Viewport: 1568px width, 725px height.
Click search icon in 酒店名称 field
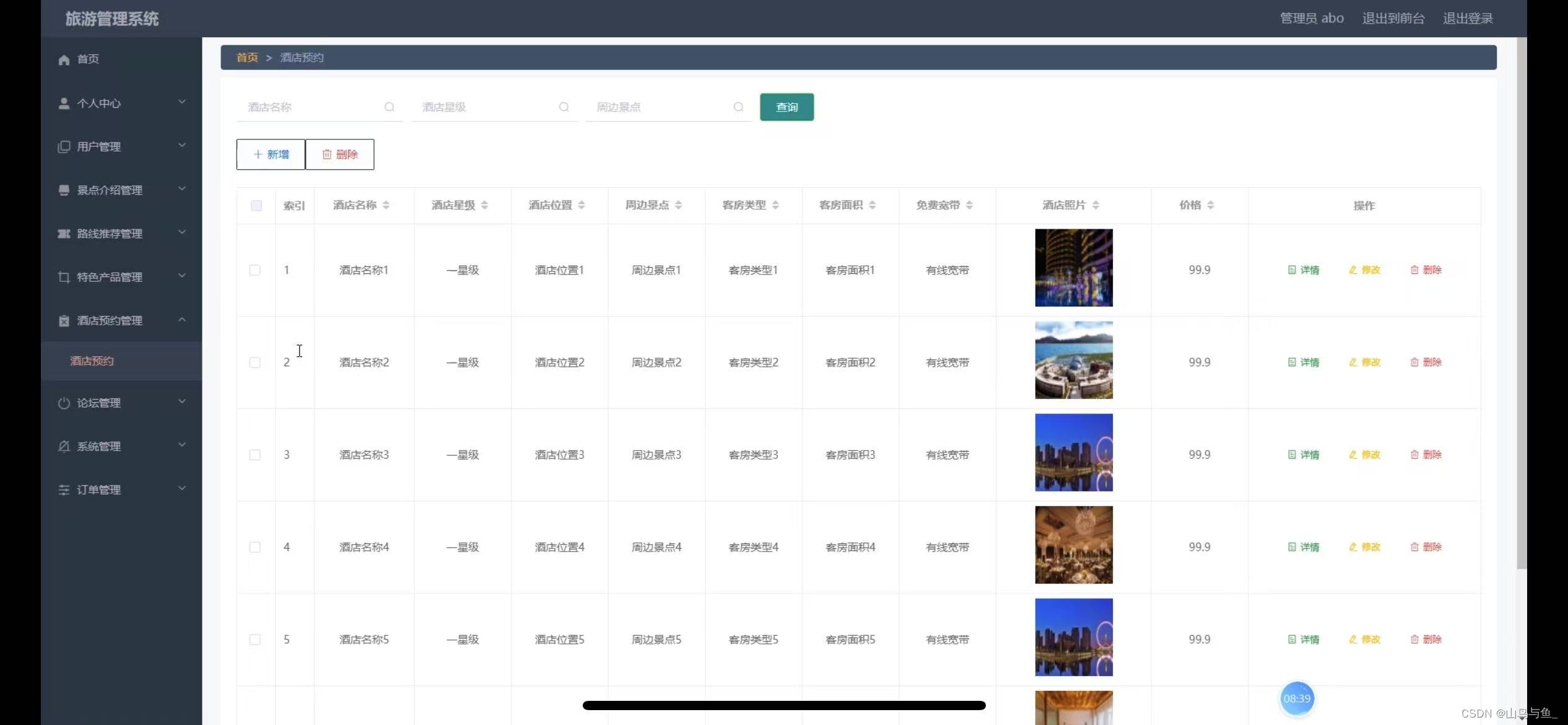click(390, 107)
